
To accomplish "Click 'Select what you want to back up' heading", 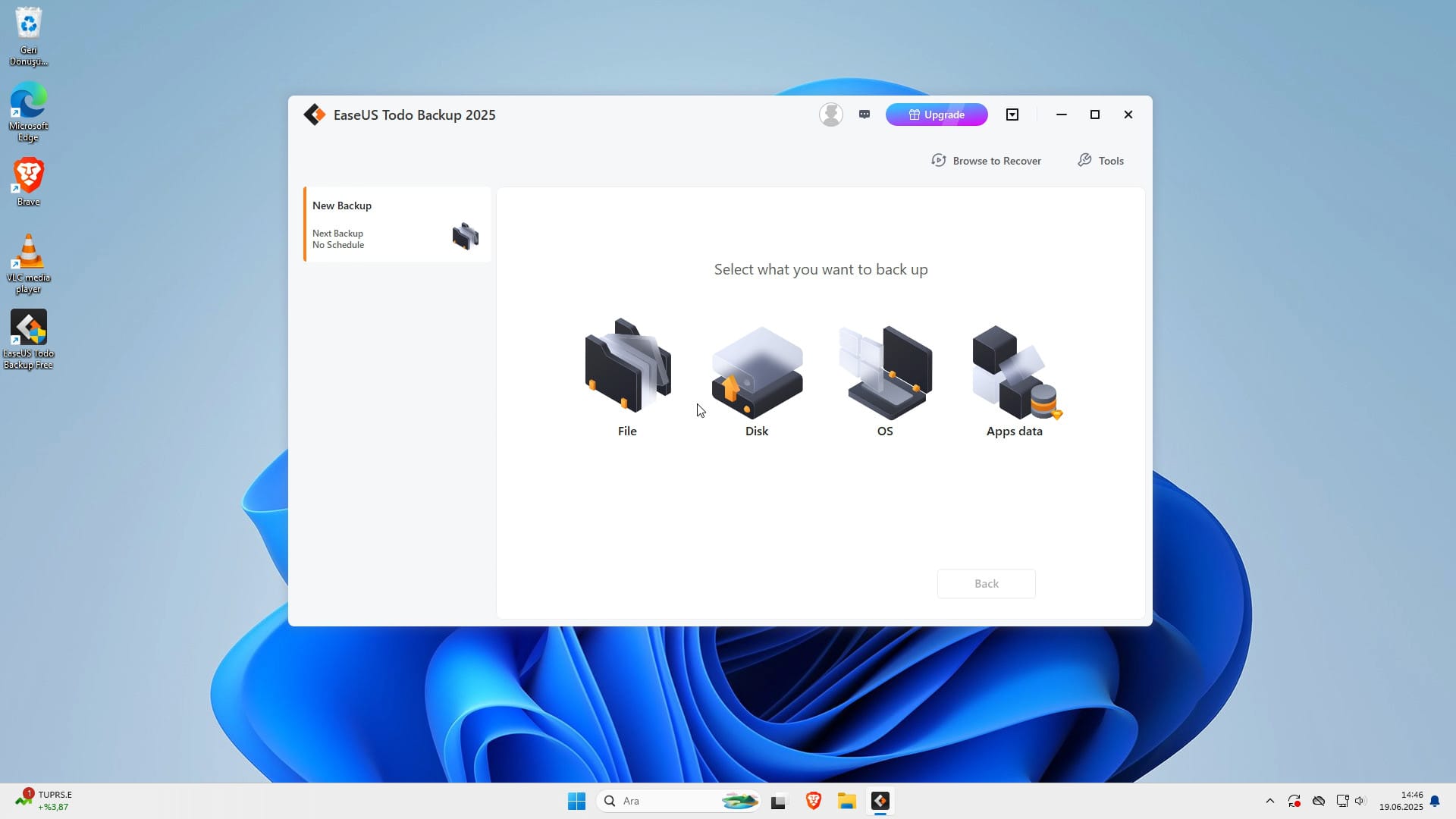I will click(821, 269).
